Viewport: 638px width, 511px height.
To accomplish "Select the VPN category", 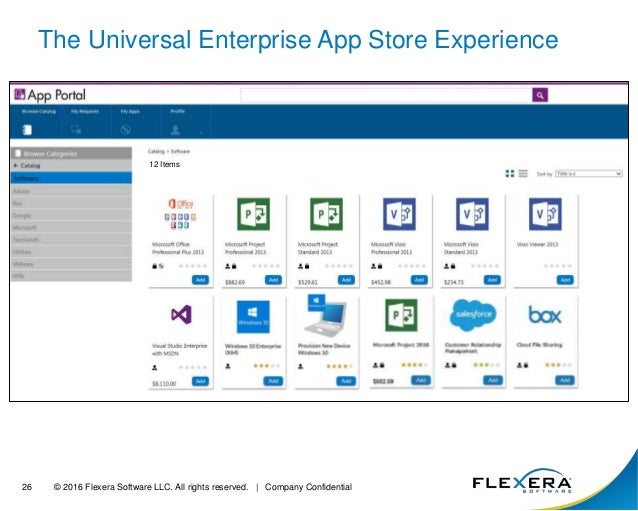I will click(71, 276).
